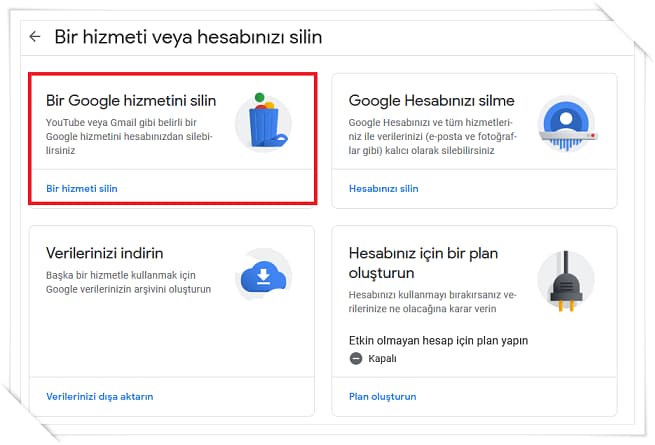Select 'Hesabınız için bir plan oluşturun' heading

423,263
